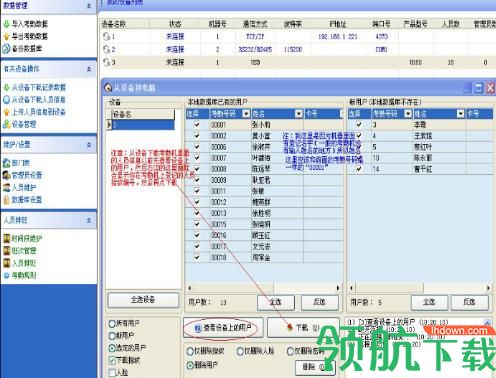This screenshot has width=496, height=378.
Task: Click 反选 under existing users table
Action: click(320, 302)
